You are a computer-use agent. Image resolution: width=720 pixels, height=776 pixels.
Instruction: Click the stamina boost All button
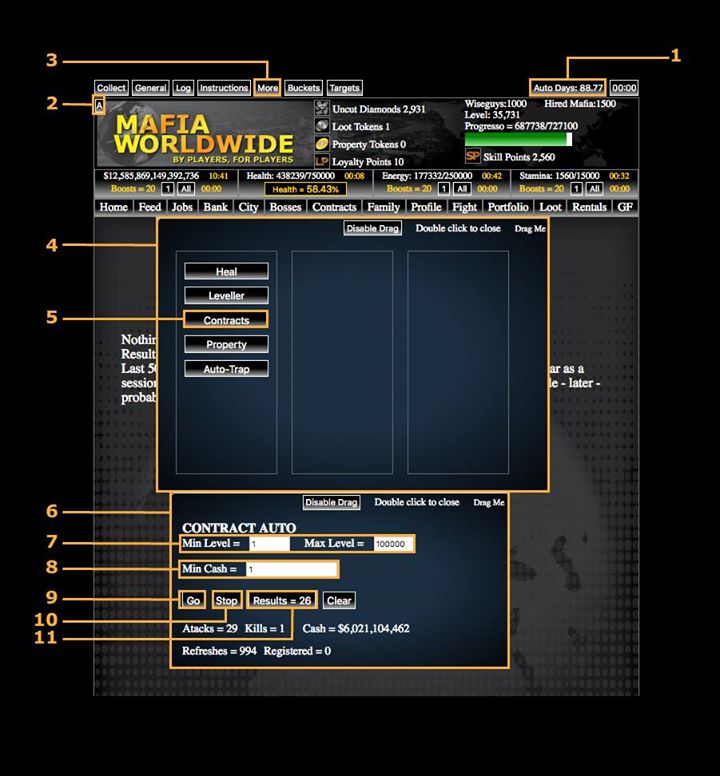[594, 189]
